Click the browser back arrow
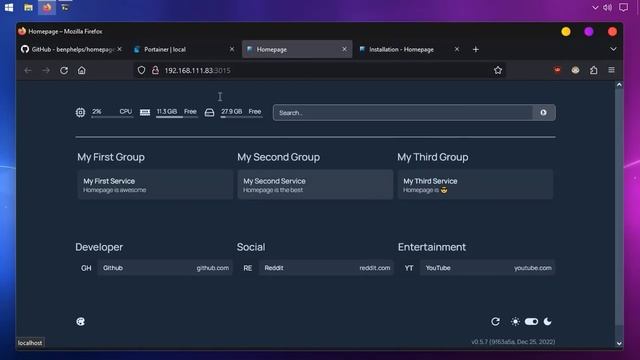 point(28,70)
